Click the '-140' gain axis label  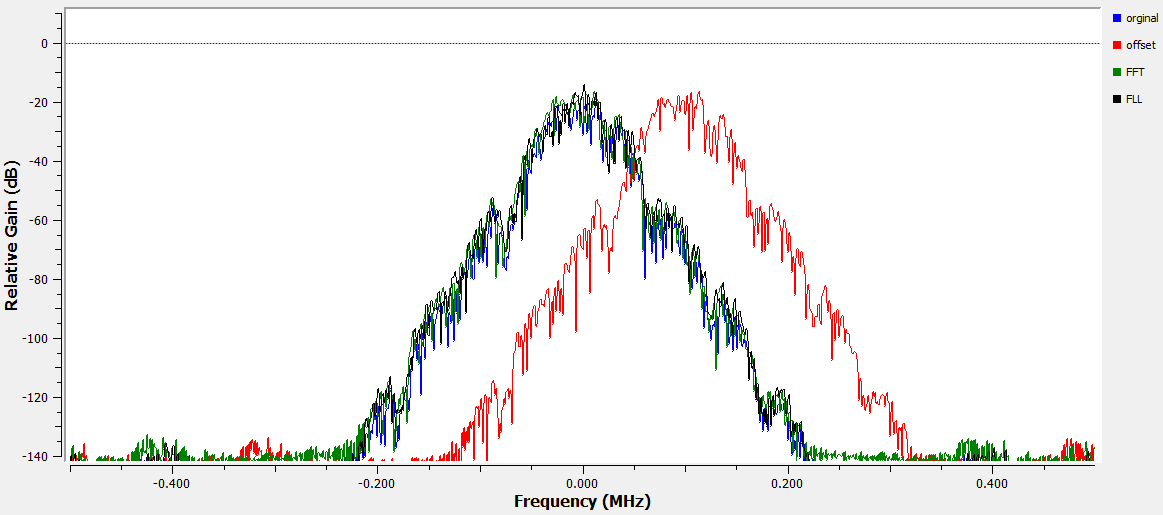point(36,456)
